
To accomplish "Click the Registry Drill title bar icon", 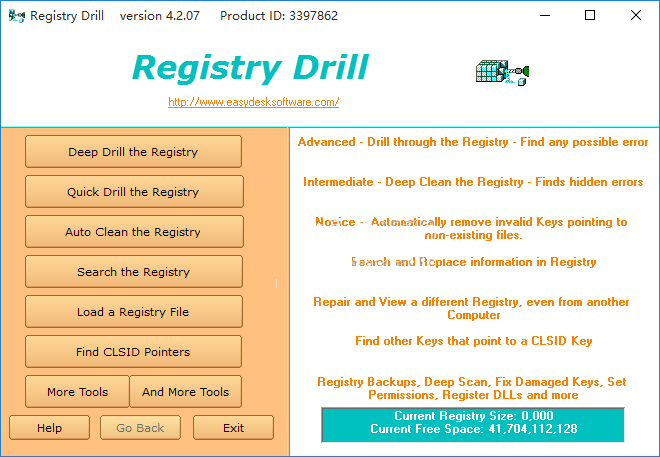I will click(16, 16).
